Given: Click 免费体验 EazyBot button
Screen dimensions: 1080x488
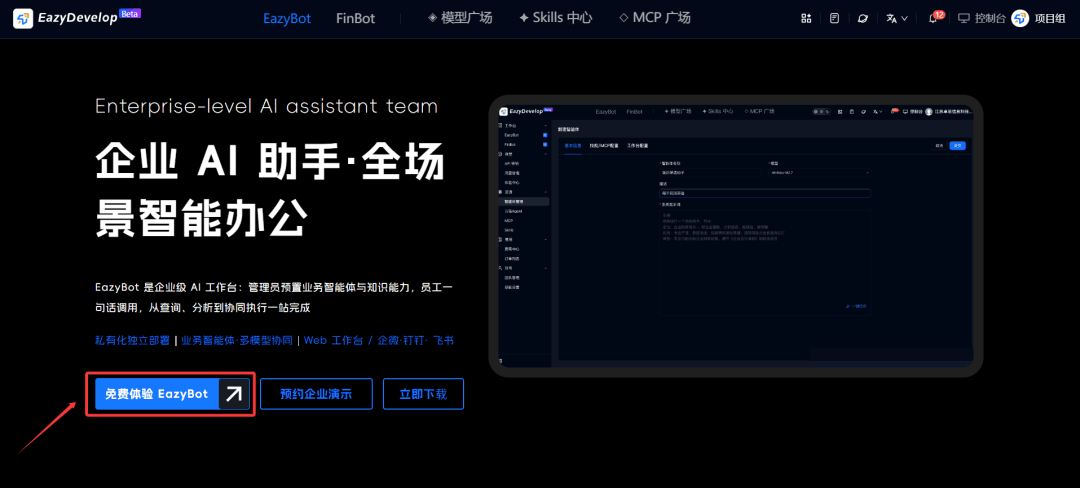Looking at the screenshot, I should pyautogui.click(x=172, y=394).
